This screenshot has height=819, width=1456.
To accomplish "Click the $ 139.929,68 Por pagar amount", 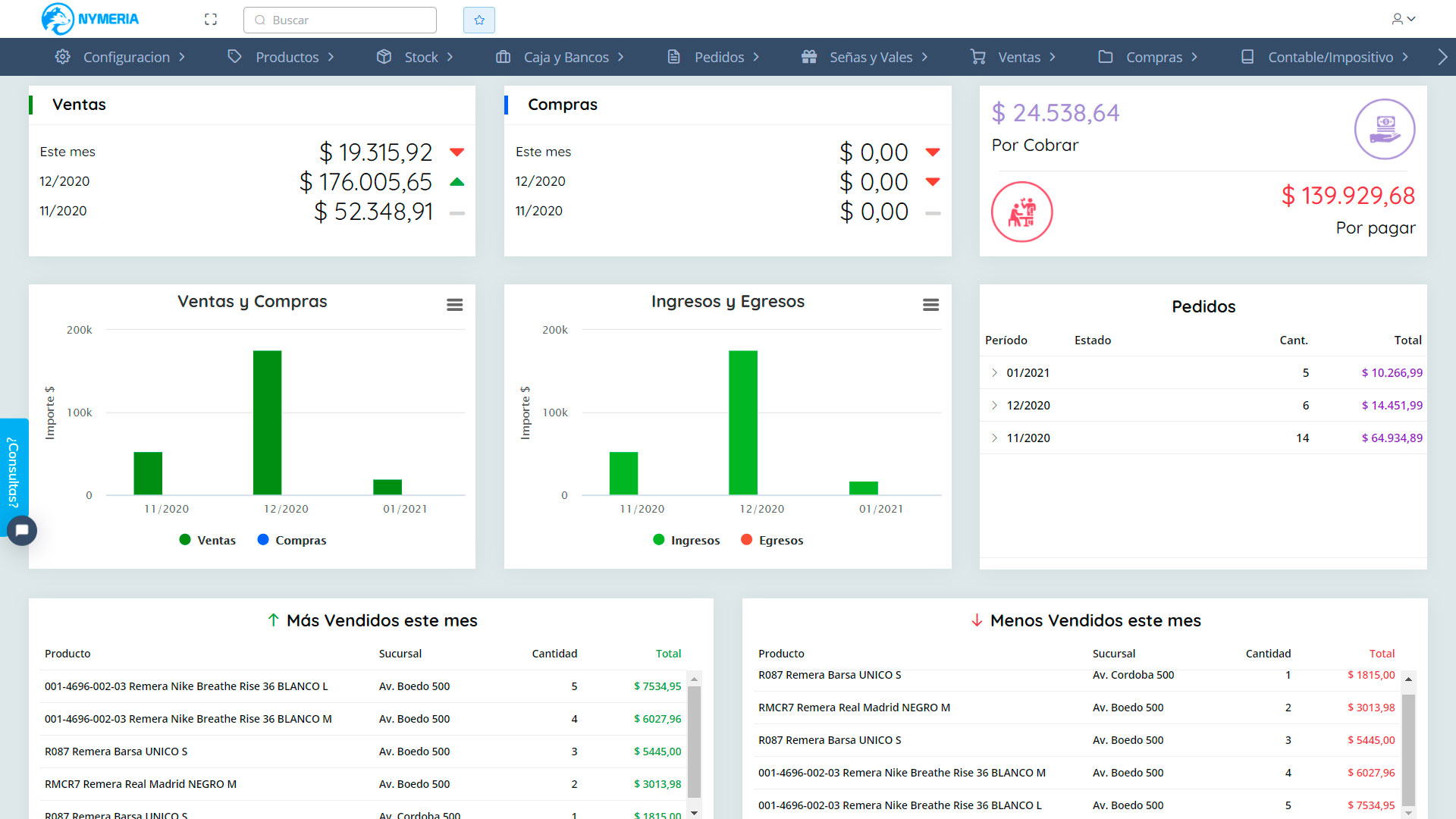I will tap(1348, 196).
